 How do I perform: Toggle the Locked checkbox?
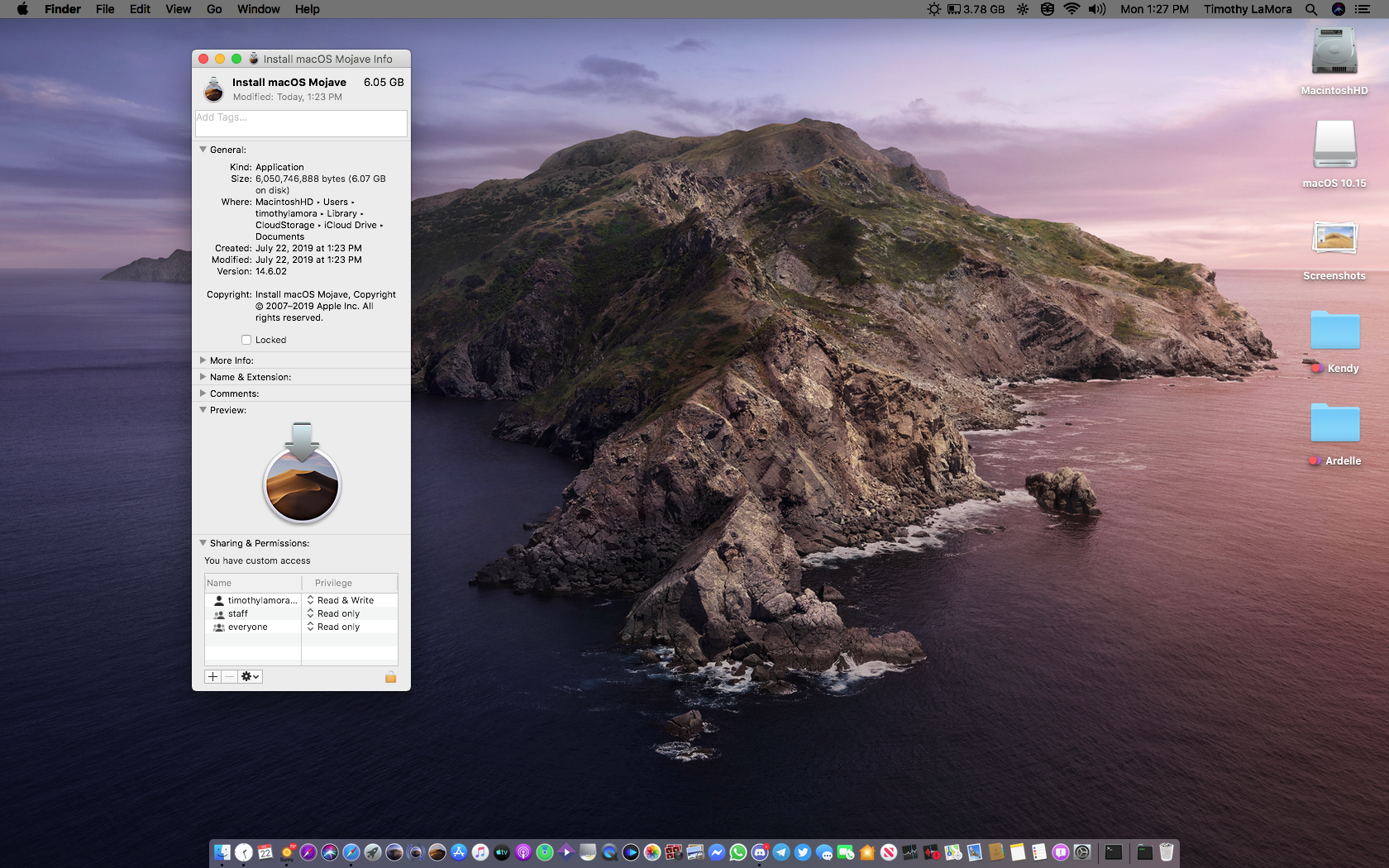click(x=246, y=340)
